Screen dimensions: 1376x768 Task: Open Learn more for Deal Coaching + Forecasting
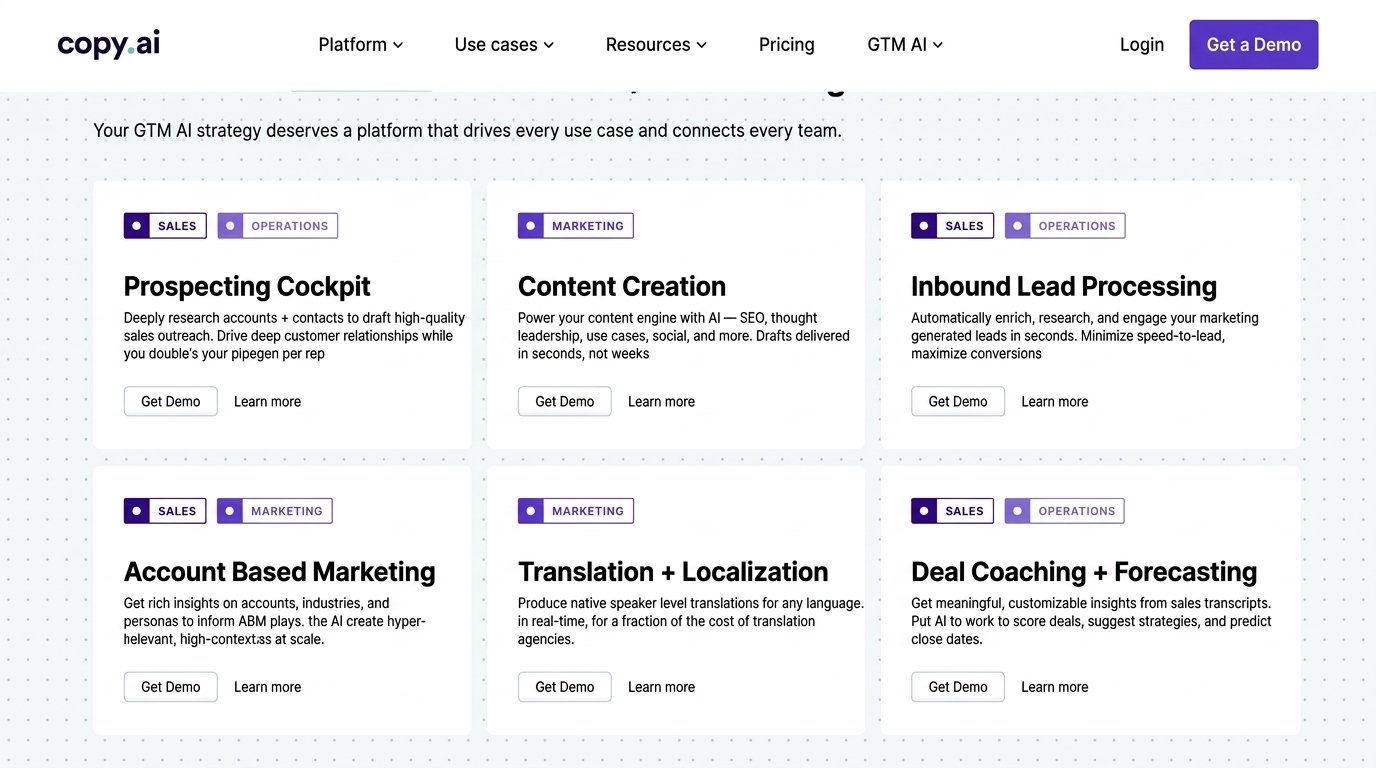coord(1055,687)
